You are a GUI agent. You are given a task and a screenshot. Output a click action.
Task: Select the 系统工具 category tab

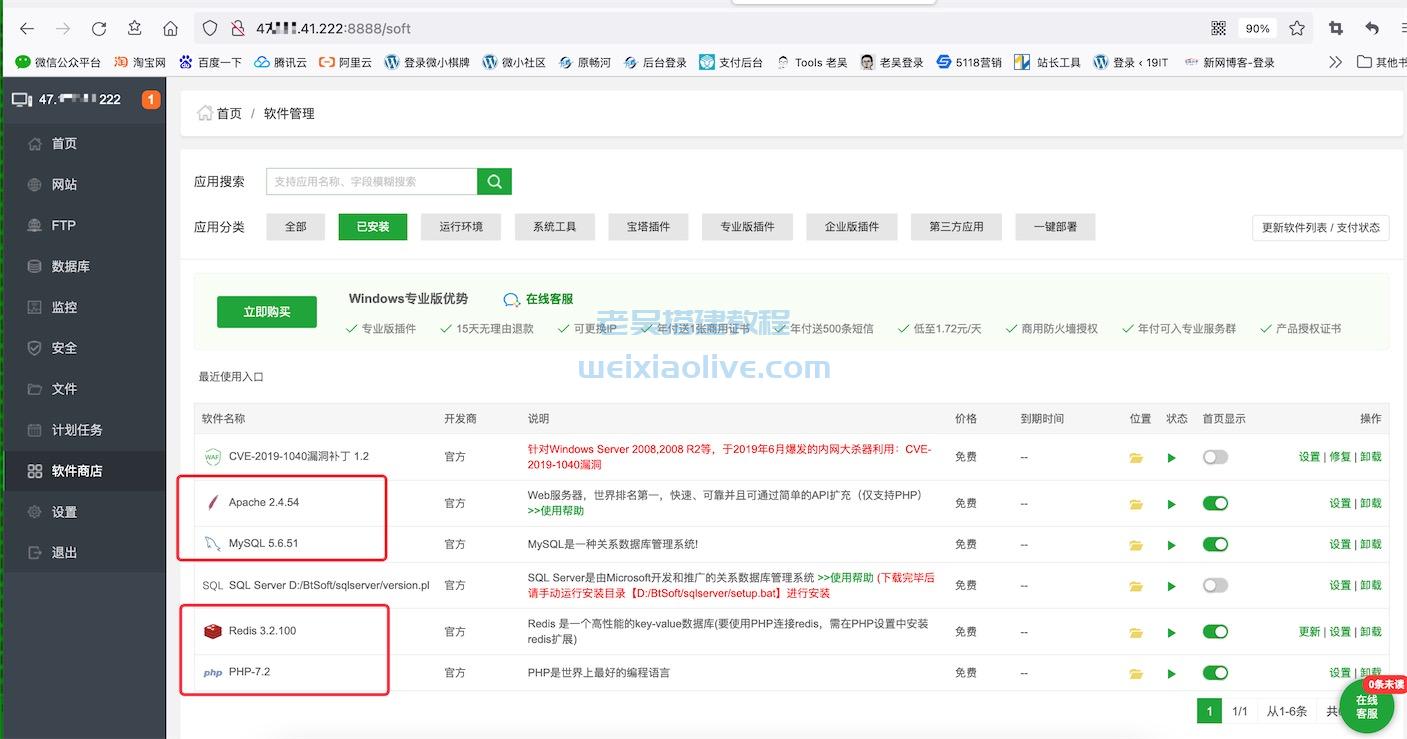(x=555, y=227)
